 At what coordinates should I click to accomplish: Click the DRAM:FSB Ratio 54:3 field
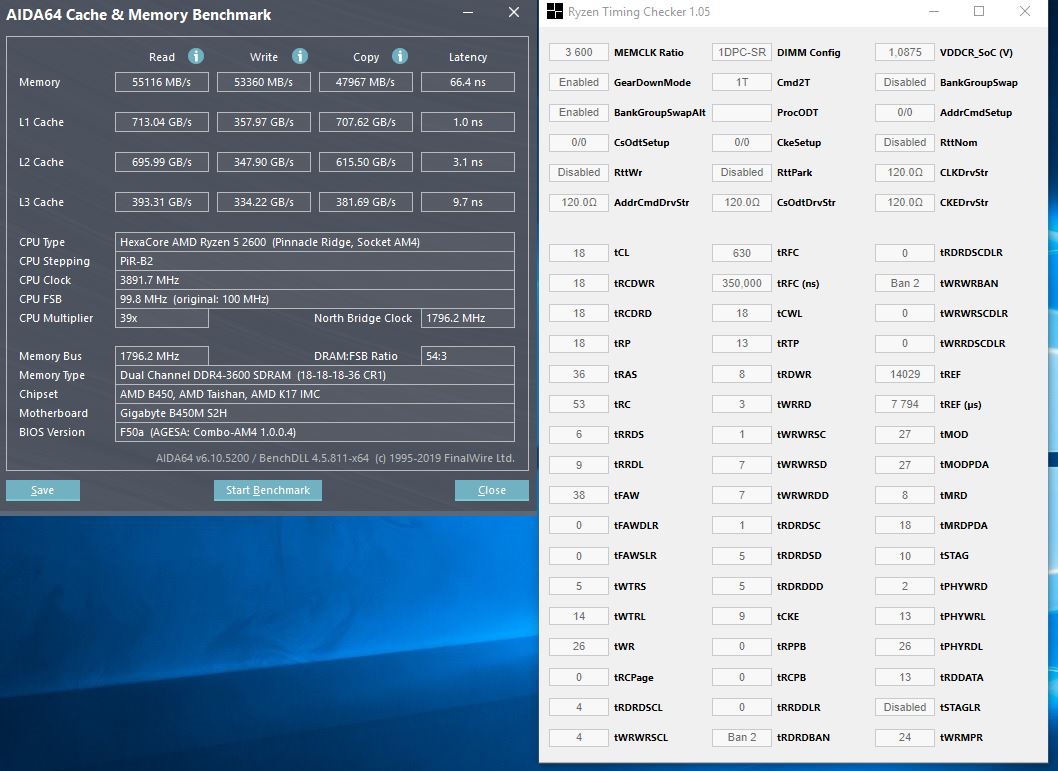468,355
